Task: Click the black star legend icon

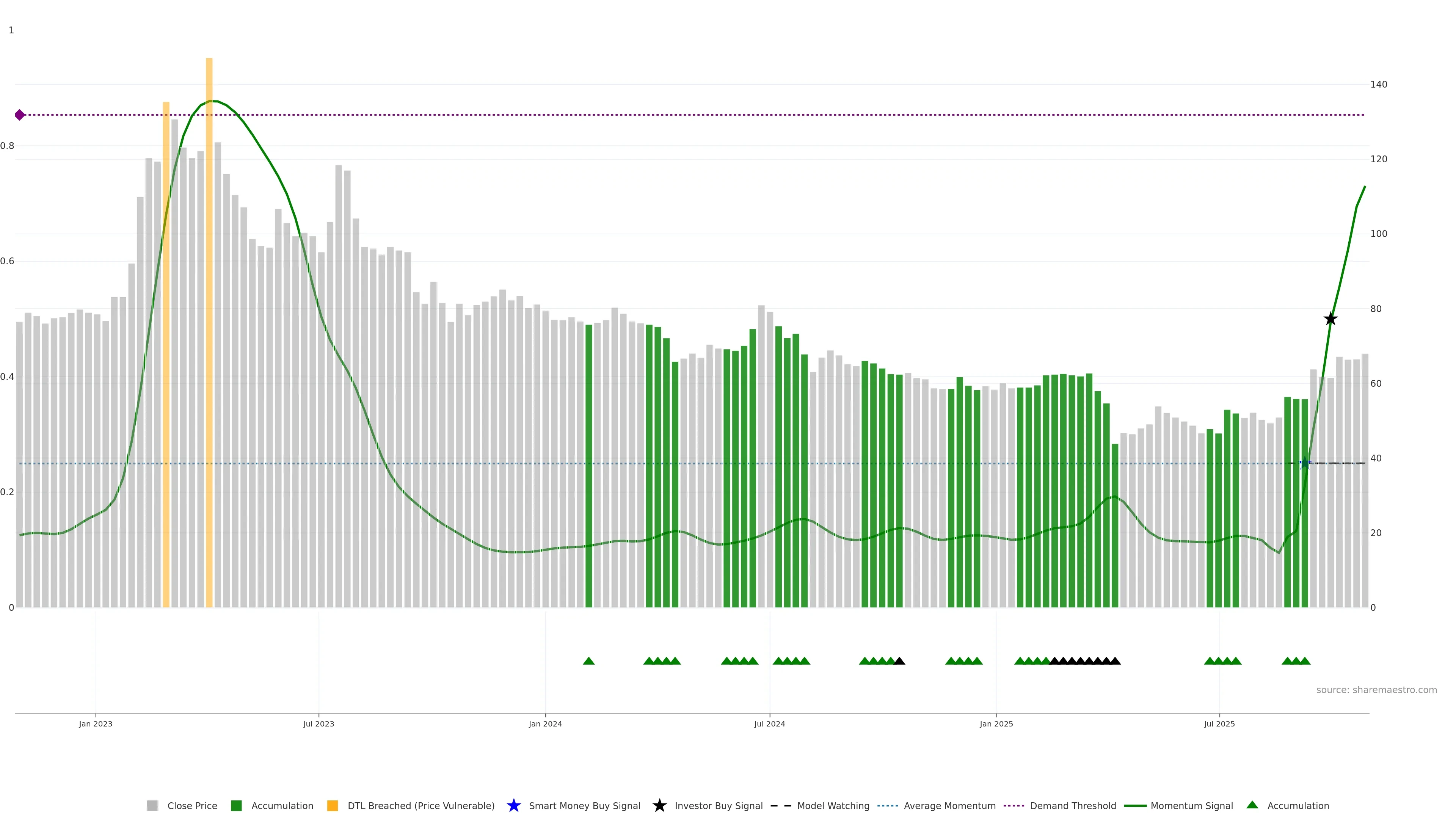Action: [x=659, y=805]
